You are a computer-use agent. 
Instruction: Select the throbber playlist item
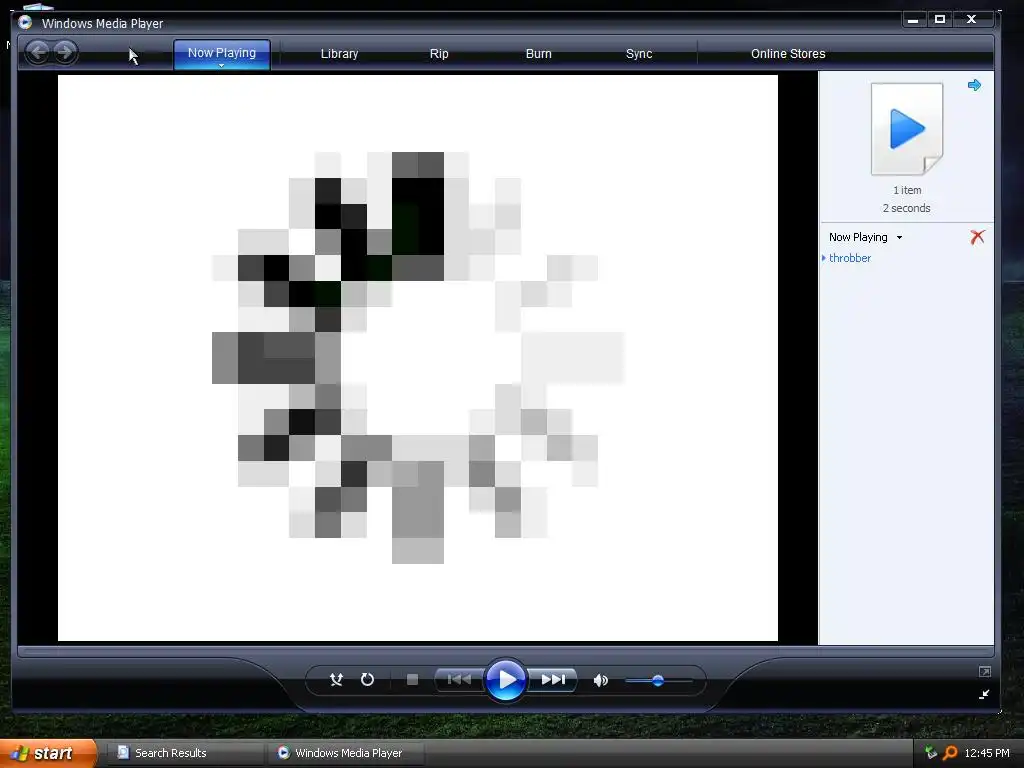click(850, 258)
